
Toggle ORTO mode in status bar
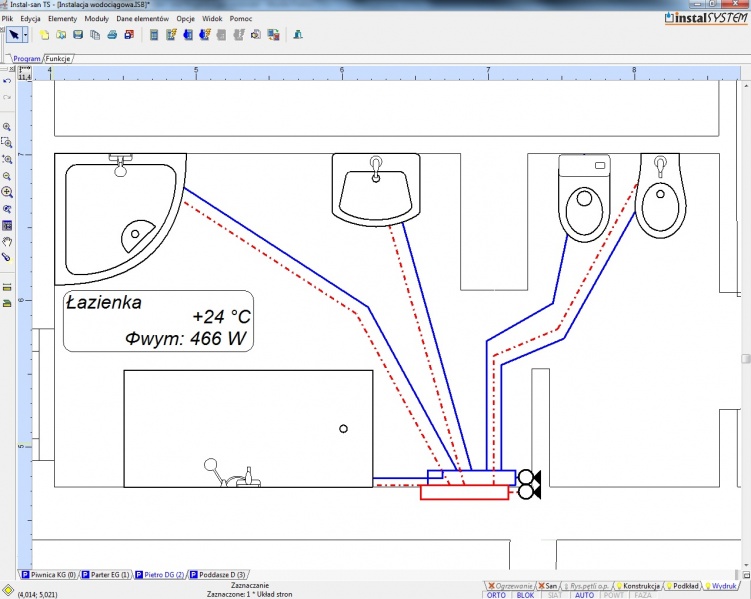pyautogui.click(x=496, y=594)
